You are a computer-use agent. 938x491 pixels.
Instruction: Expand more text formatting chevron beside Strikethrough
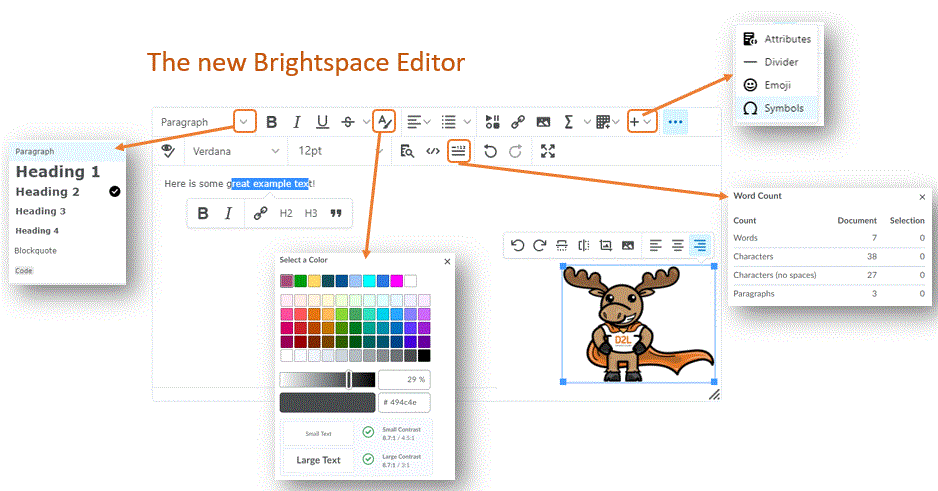366,122
